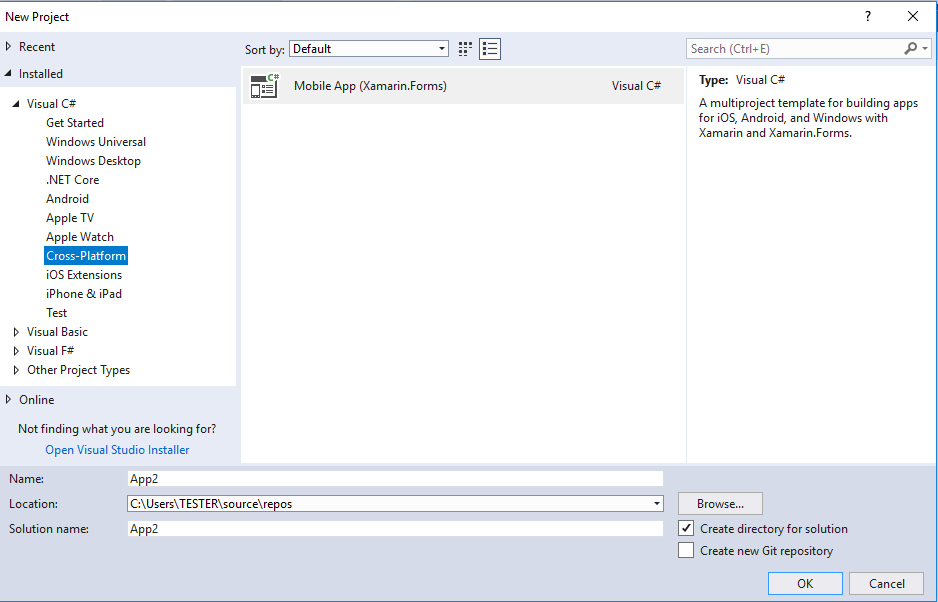Click the Name input field

(395, 479)
